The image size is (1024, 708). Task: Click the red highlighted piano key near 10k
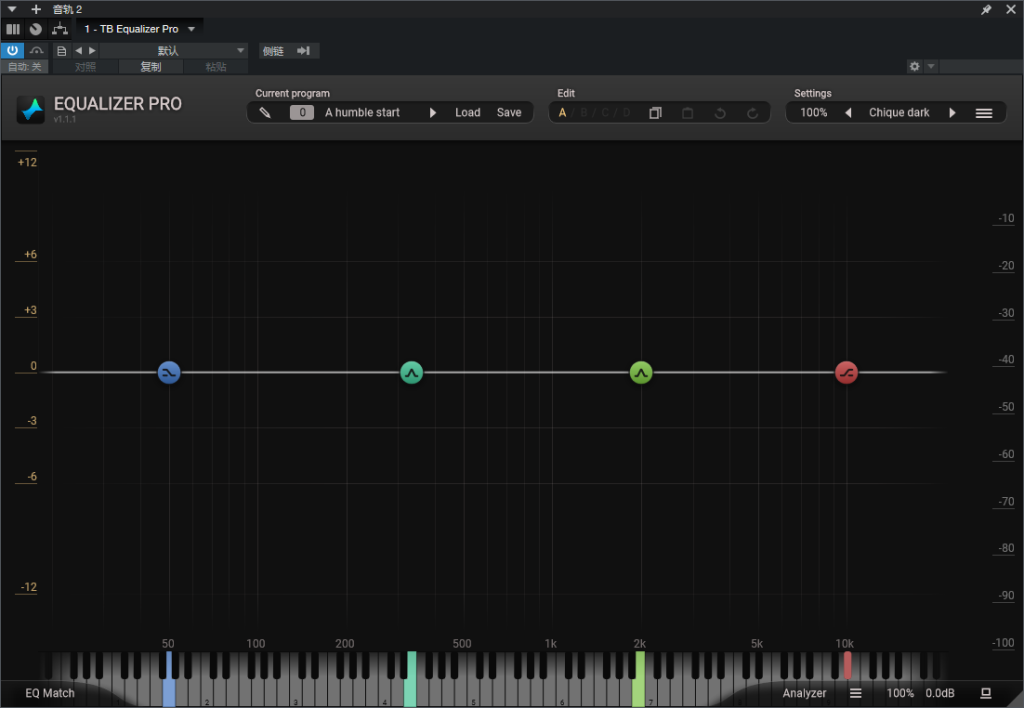(x=847, y=665)
